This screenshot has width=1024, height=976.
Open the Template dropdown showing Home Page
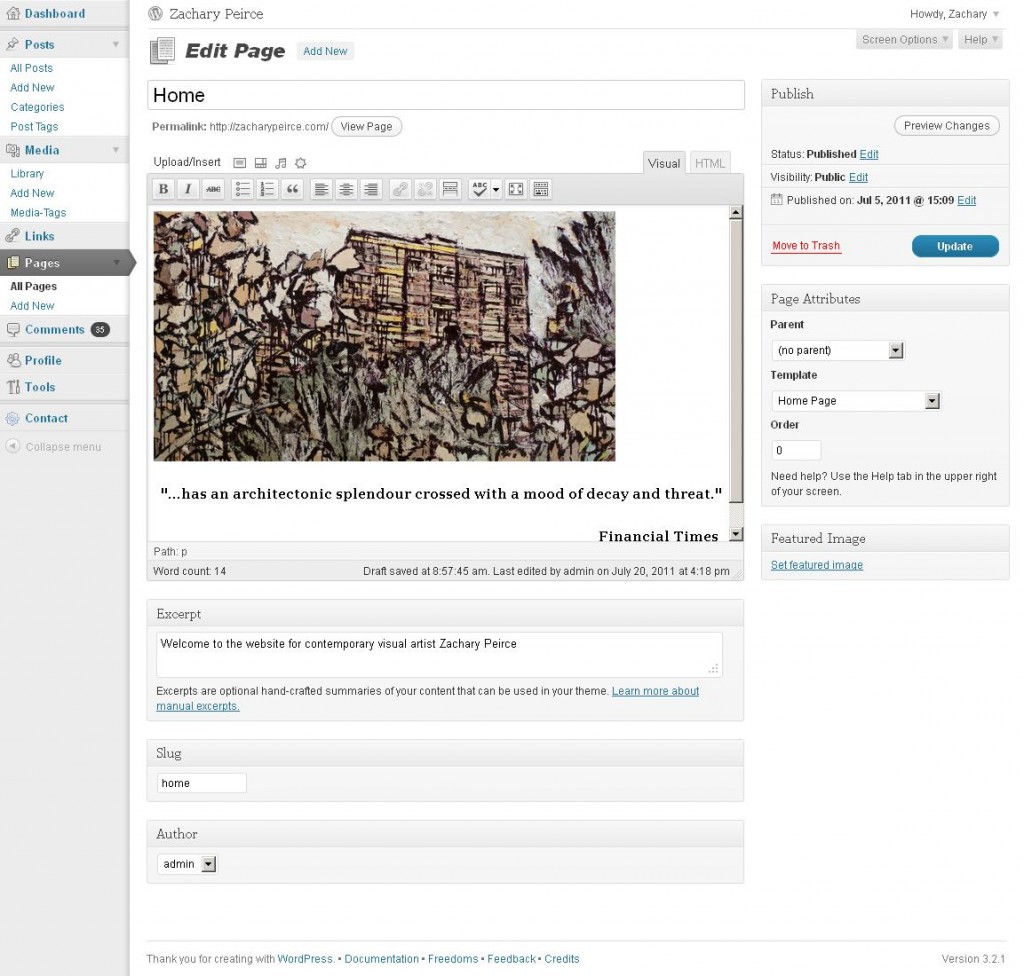[856, 400]
